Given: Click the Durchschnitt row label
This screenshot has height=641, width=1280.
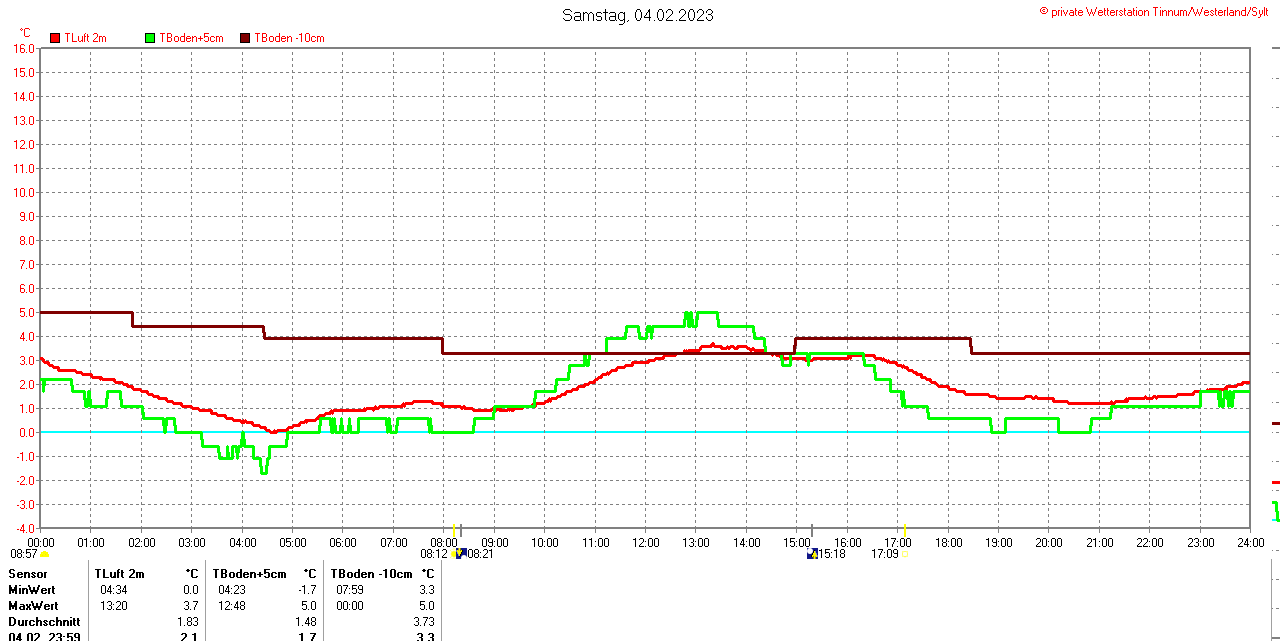Looking at the screenshot, I should 44,622.
